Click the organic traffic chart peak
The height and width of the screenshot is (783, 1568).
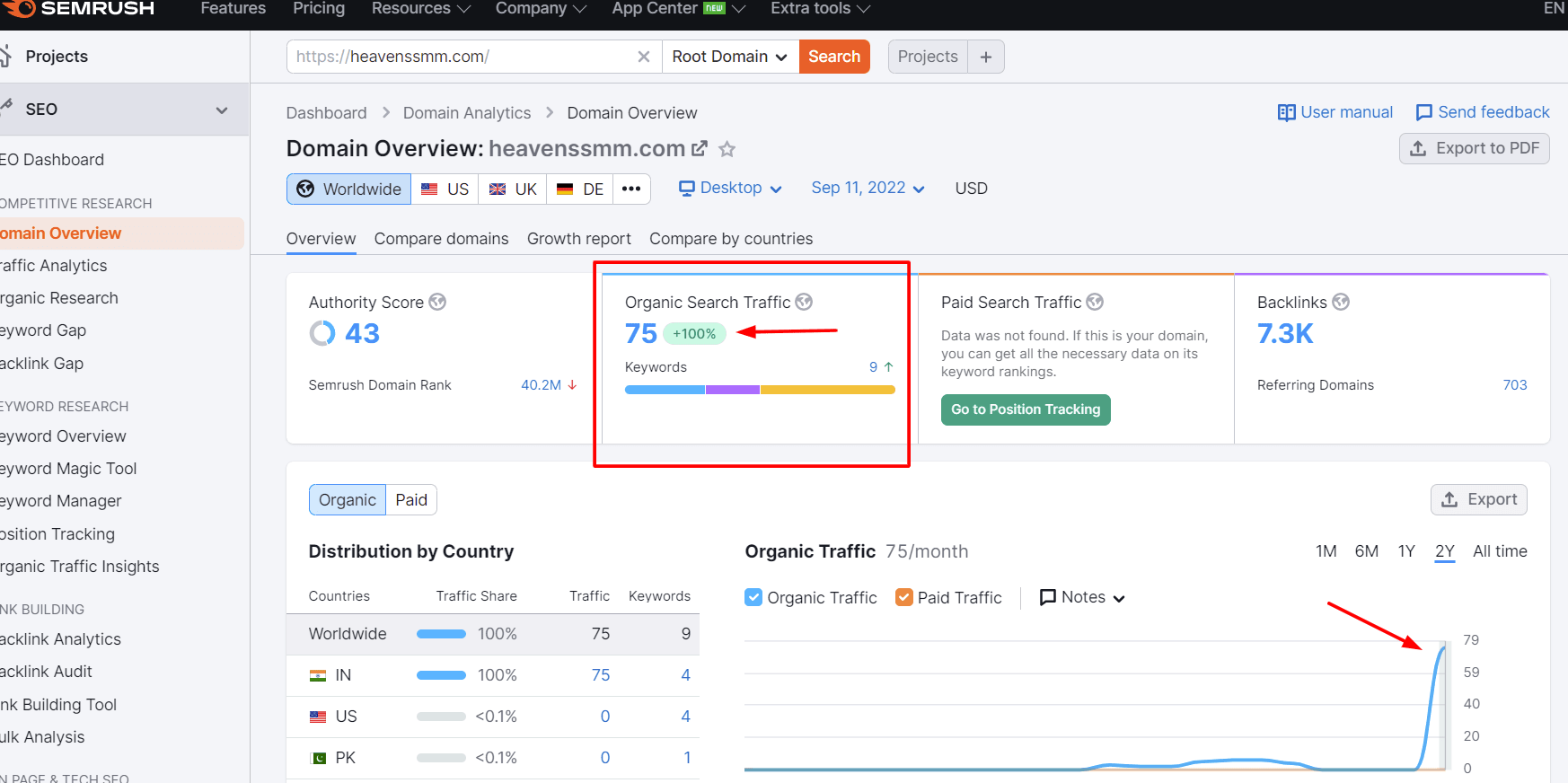pyautogui.click(x=1444, y=647)
